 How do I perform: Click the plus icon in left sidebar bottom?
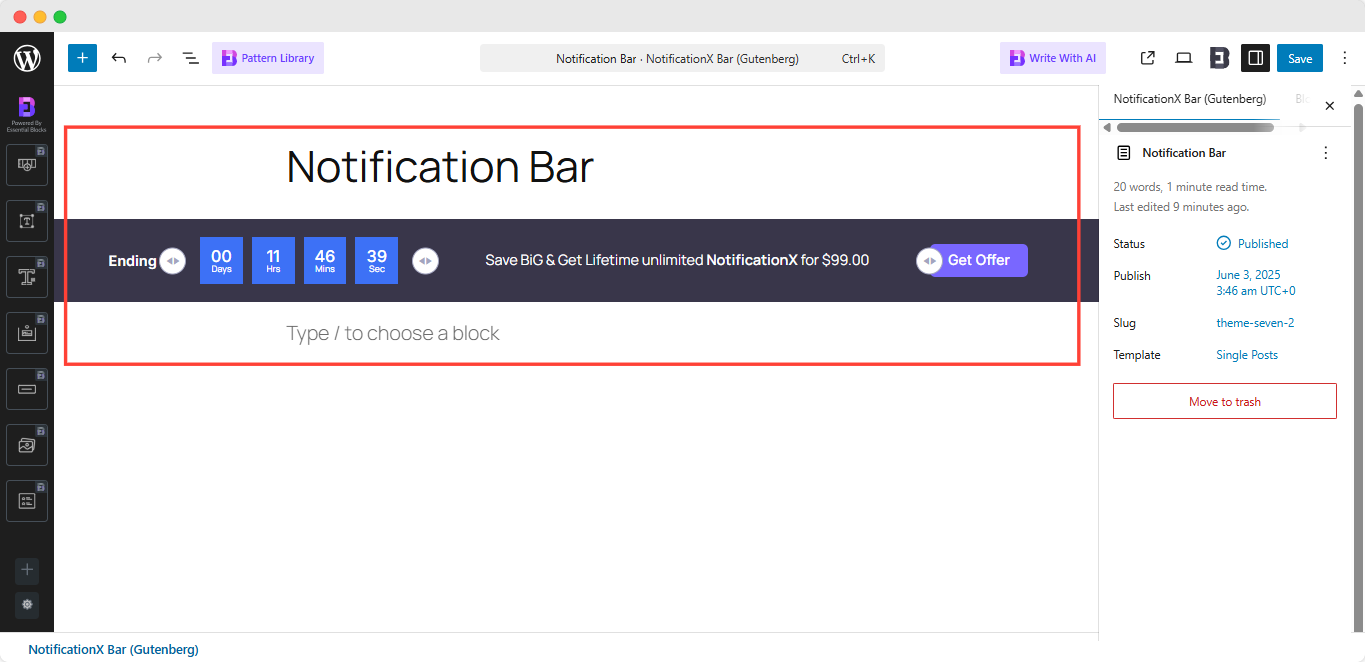pyautogui.click(x=27, y=570)
